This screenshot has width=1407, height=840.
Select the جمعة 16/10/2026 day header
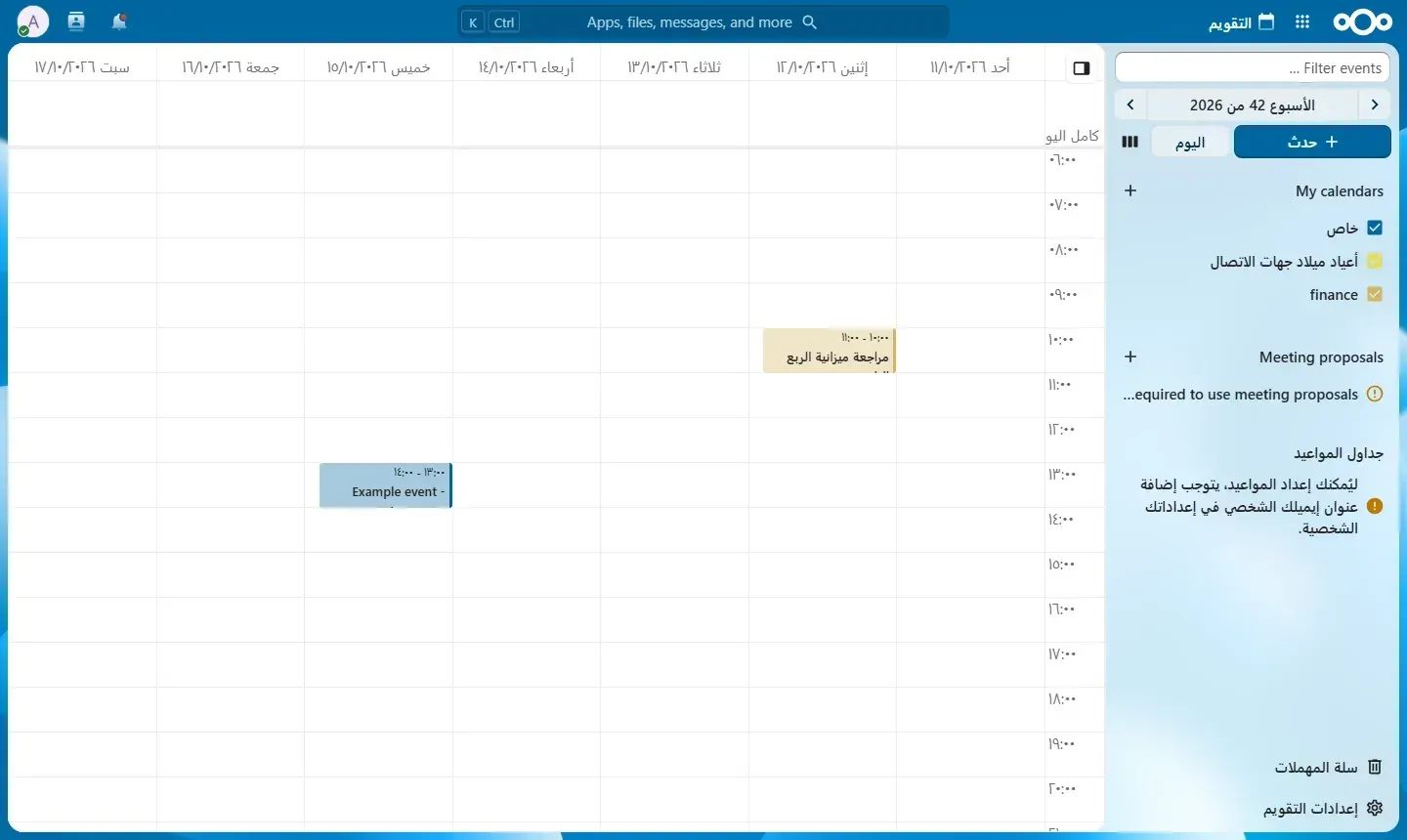pyautogui.click(x=231, y=67)
